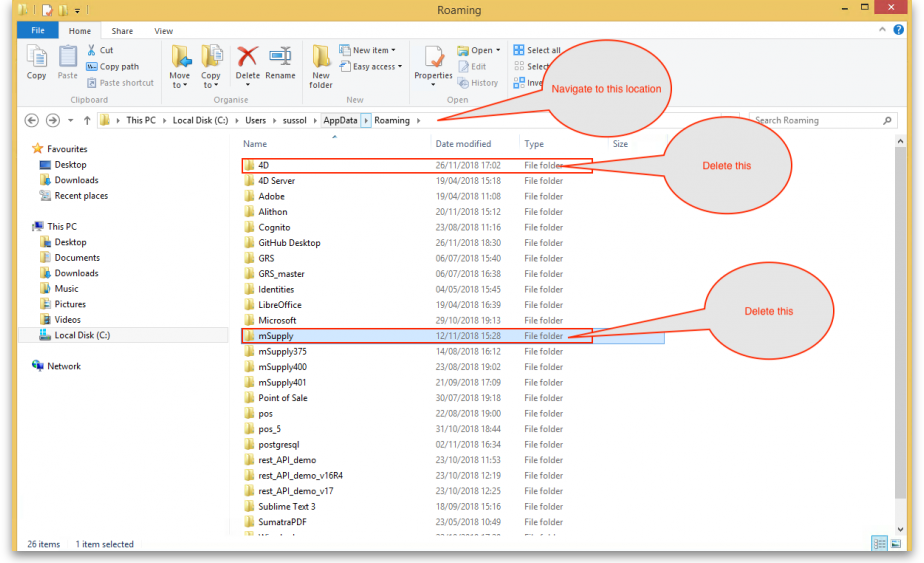924x563 pixels.
Task: Open the File menu tab
Action: coord(37,31)
